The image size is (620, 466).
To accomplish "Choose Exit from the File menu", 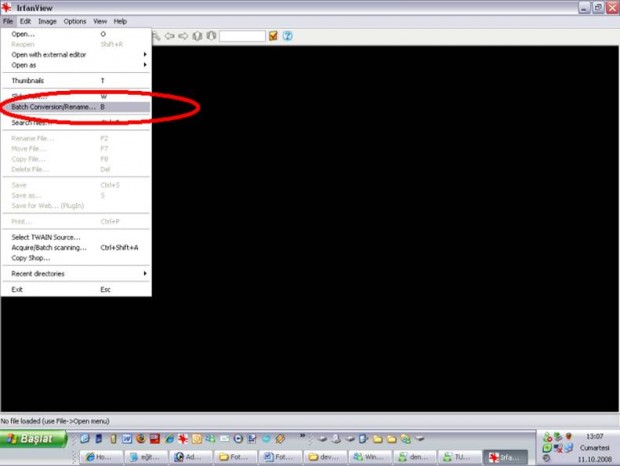I will coord(76,289).
